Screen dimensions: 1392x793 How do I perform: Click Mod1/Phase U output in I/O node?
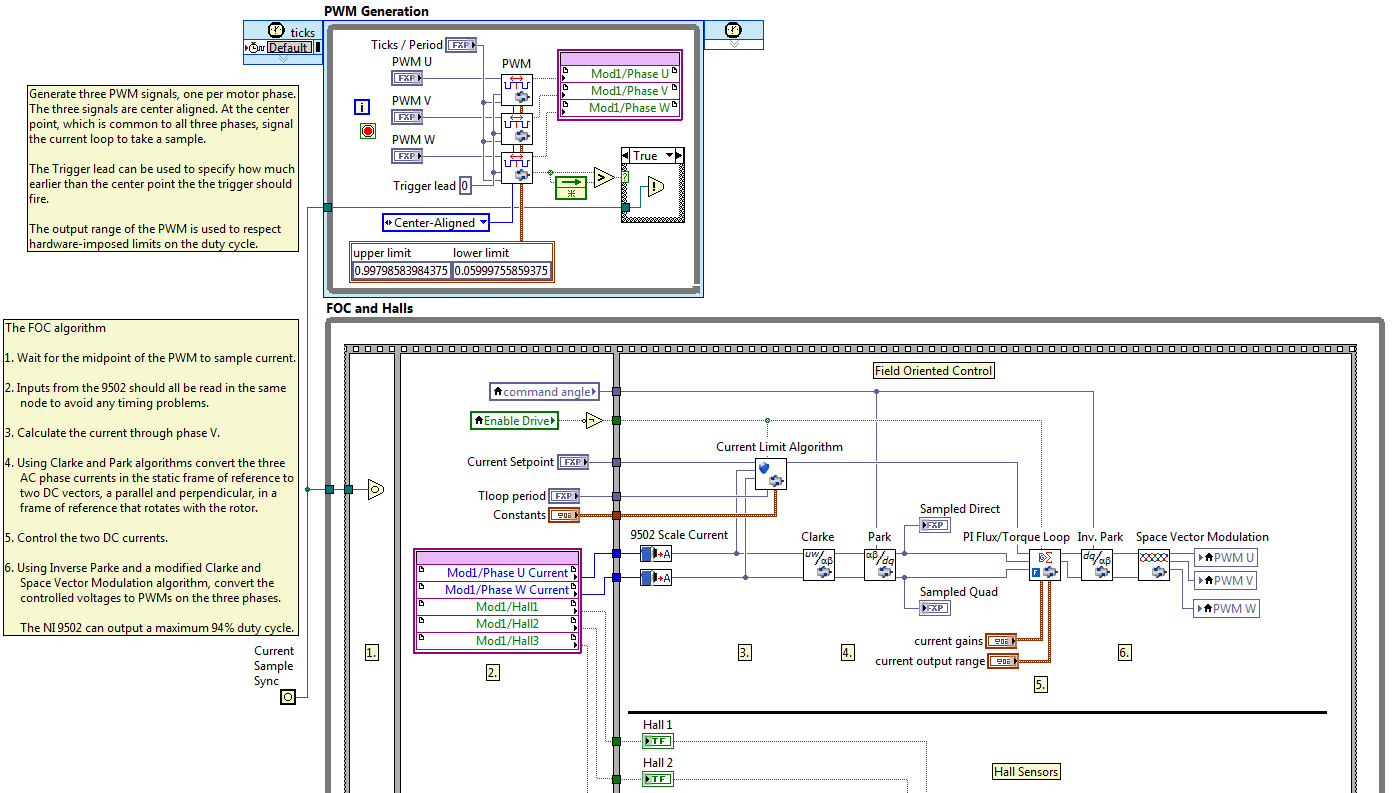point(619,74)
